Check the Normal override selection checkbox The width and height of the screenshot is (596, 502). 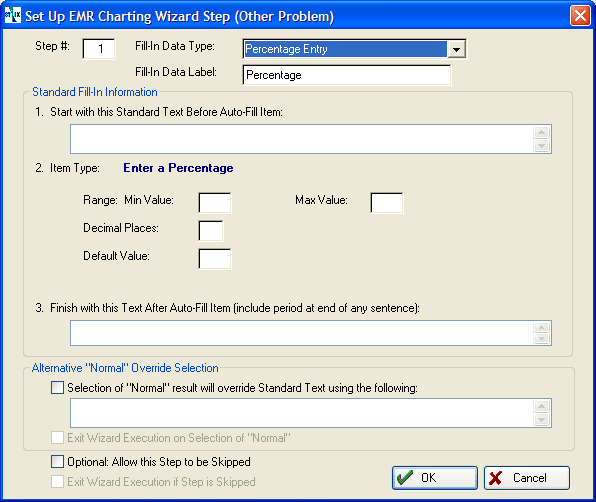click(57, 388)
